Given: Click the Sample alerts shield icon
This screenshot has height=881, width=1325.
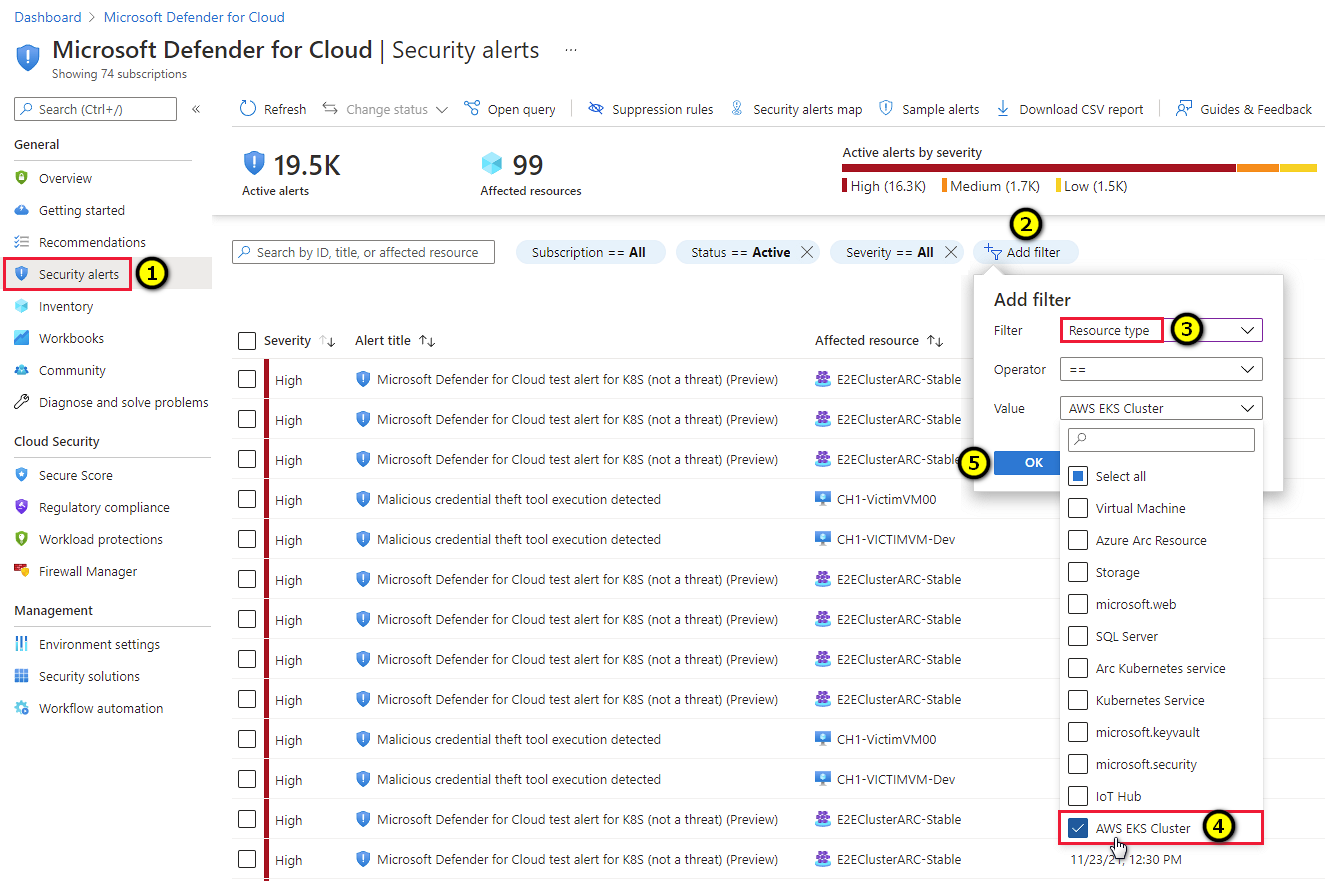Looking at the screenshot, I should (x=886, y=109).
